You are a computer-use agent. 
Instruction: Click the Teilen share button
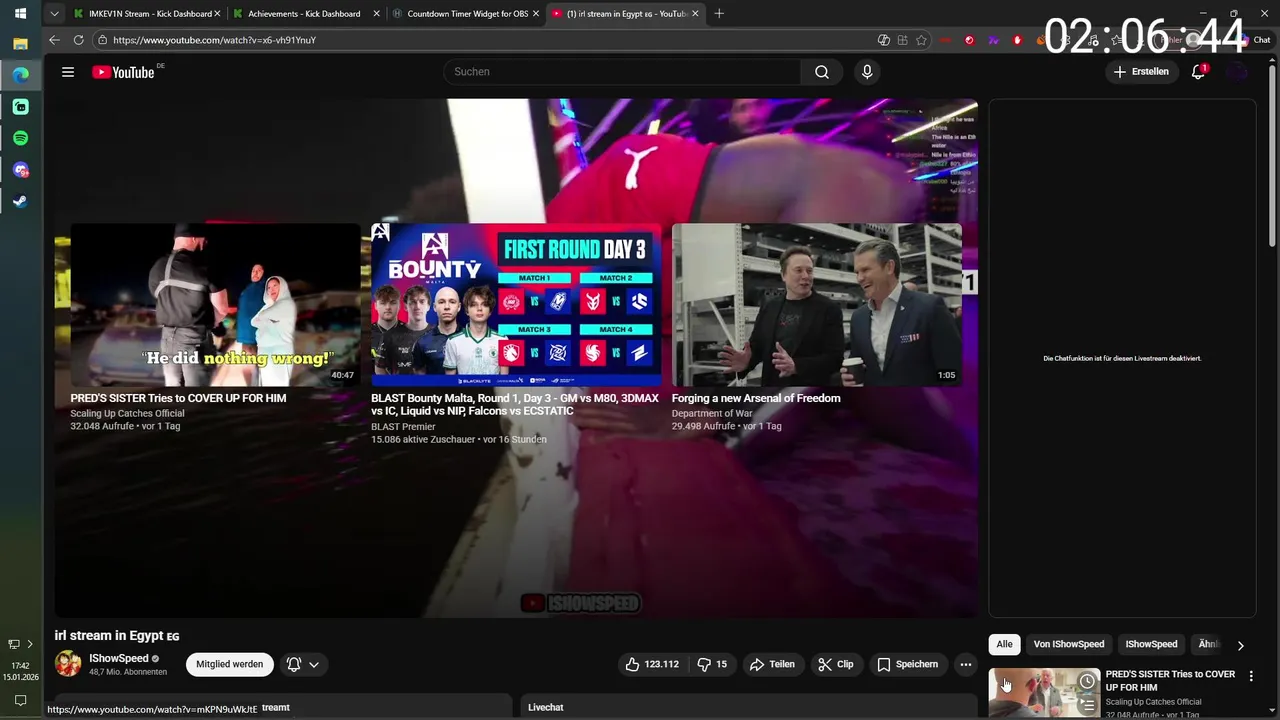tap(772, 664)
